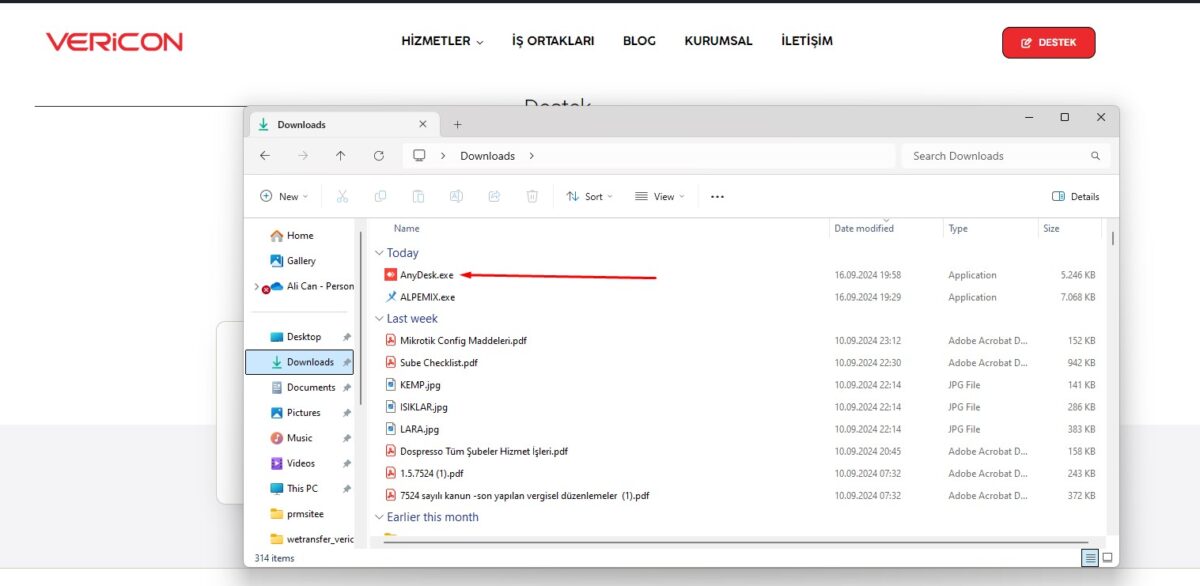Refresh the Downloads folder view

pyautogui.click(x=379, y=156)
